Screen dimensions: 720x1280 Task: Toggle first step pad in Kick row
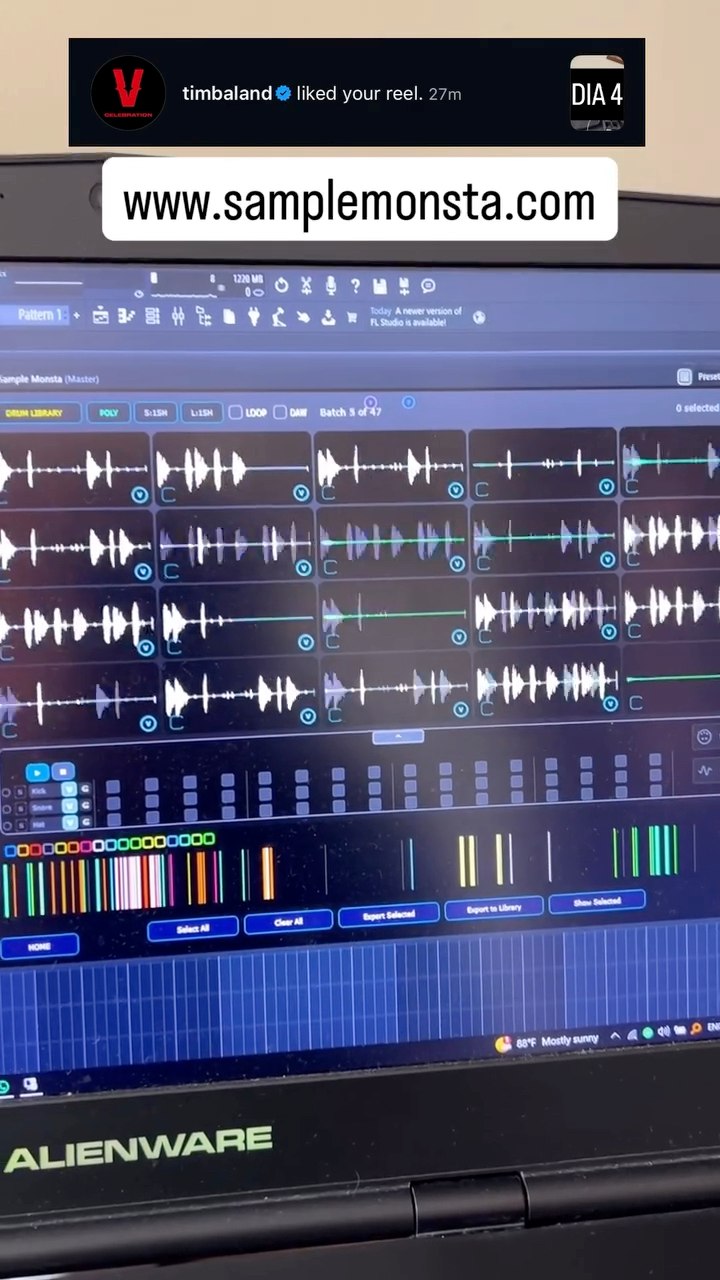coord(113,789)
